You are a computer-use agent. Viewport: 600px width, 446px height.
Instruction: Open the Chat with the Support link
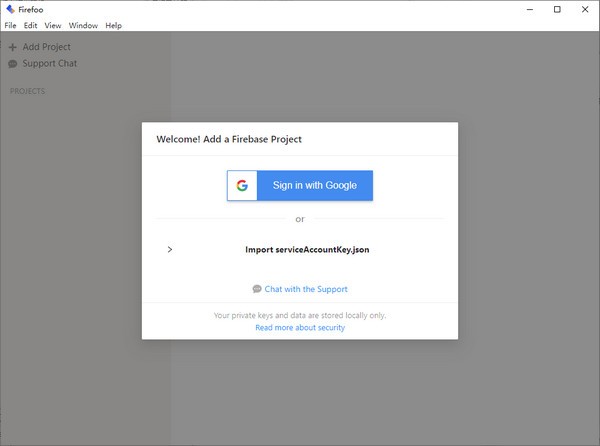306,289
